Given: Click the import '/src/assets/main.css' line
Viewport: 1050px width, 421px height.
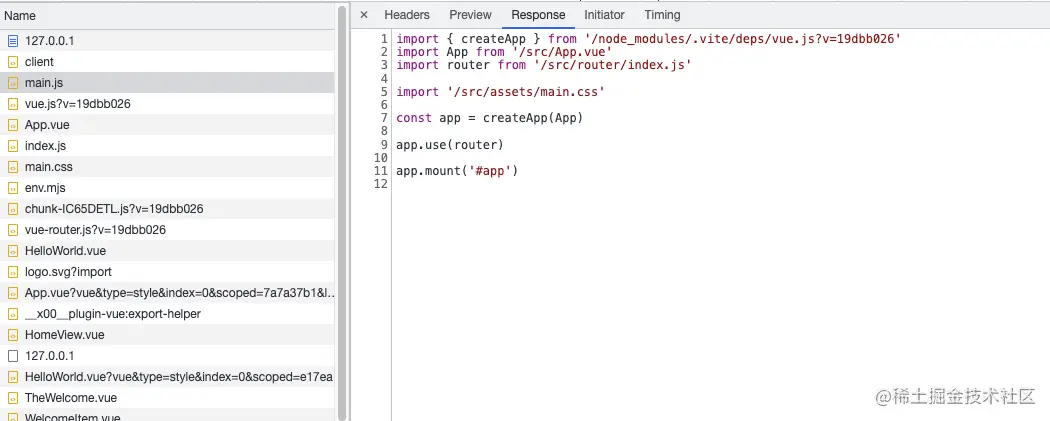Looking at the screenshot, I should click(500, 92).
